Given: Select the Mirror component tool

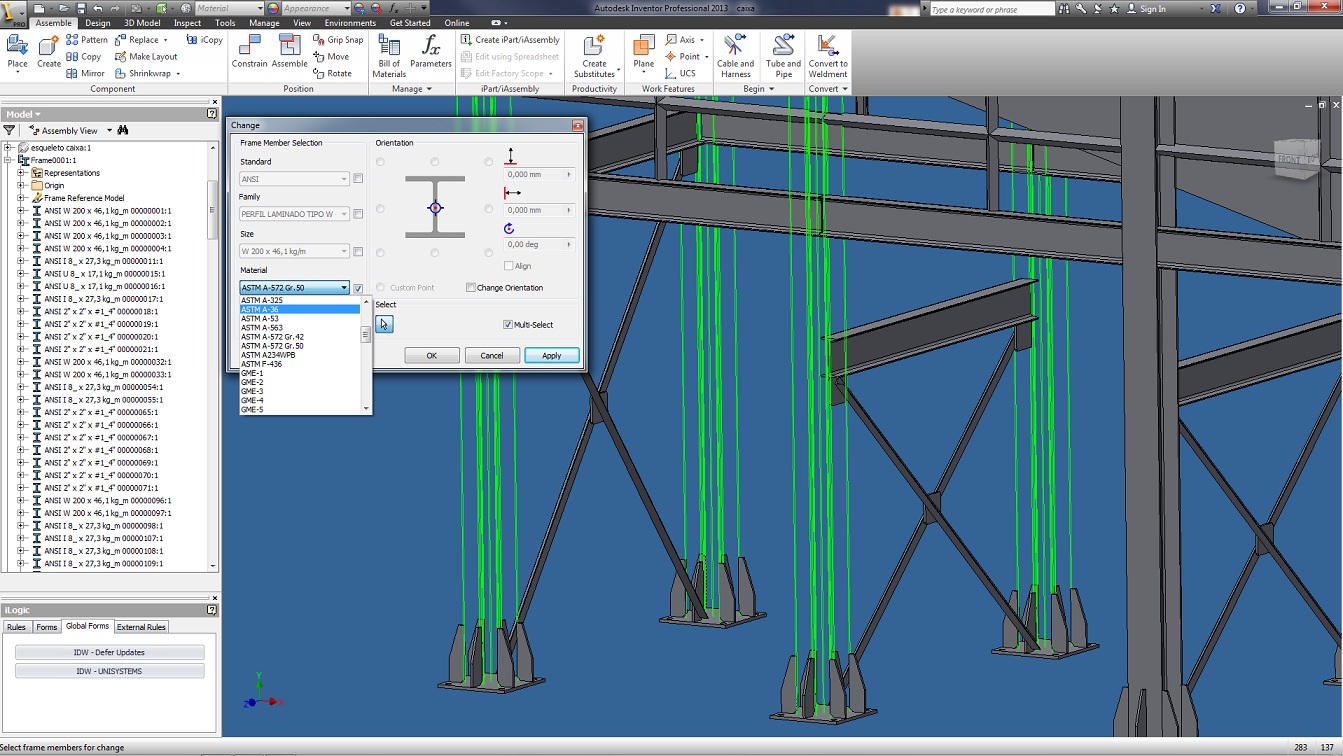Looking at the screenshot, I should (86, 73).
